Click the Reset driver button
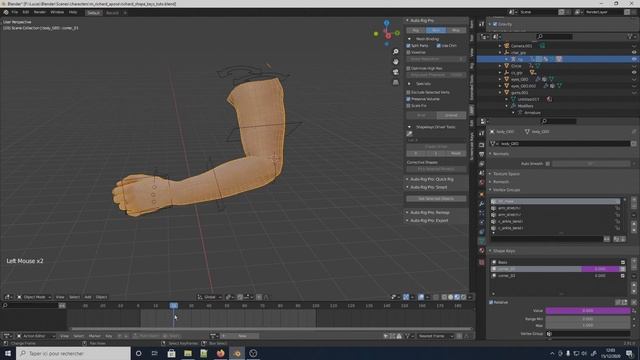Screen dimensions: 640x360 point(456,153)
